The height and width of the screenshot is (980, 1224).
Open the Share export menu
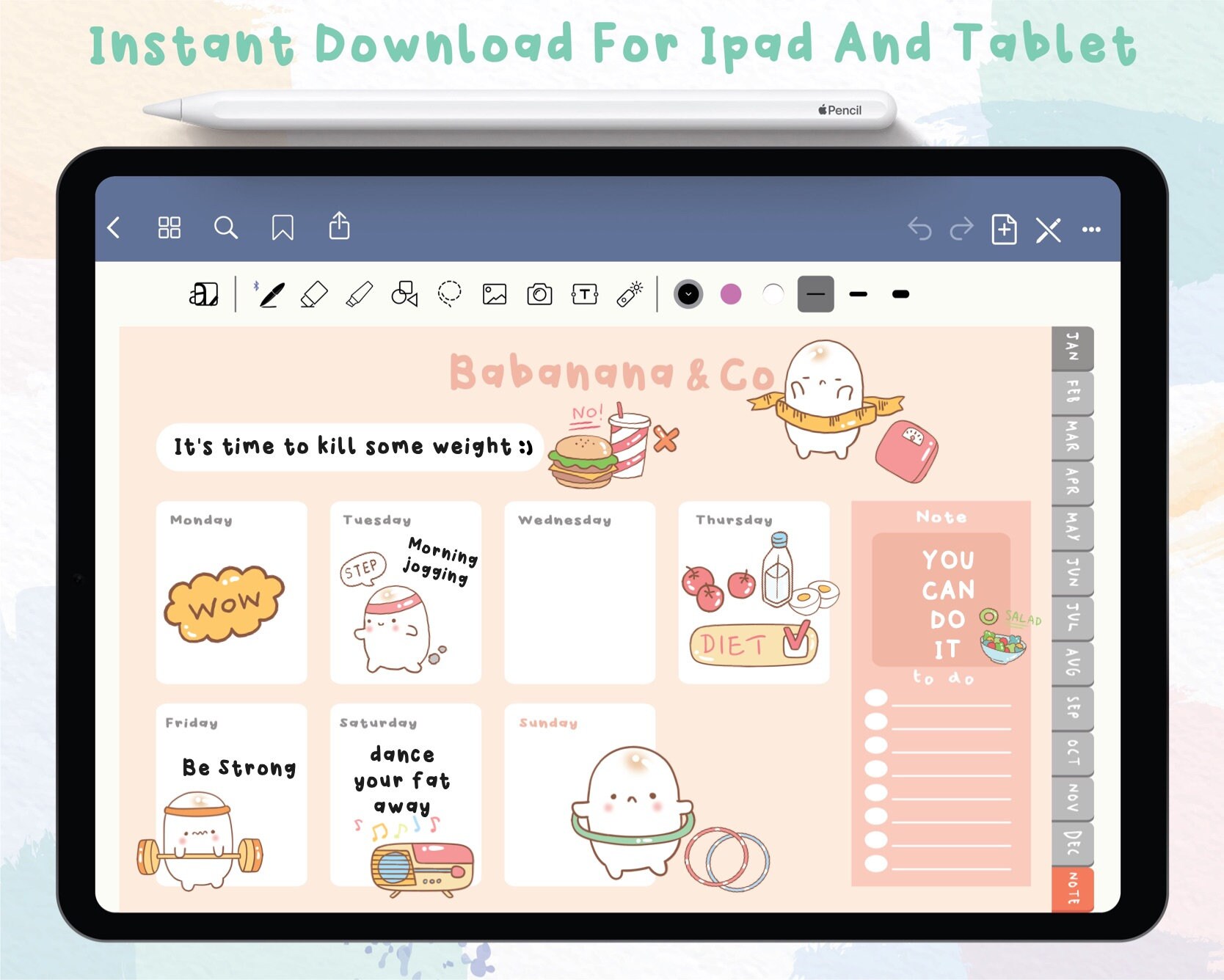tap(339, 227)
